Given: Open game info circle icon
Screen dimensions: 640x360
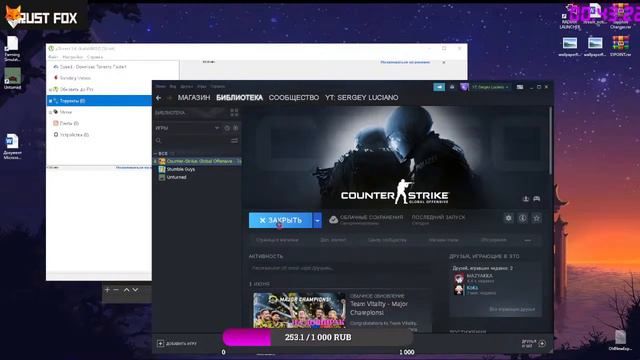Looking at the screenshot, I should (522, 218).
